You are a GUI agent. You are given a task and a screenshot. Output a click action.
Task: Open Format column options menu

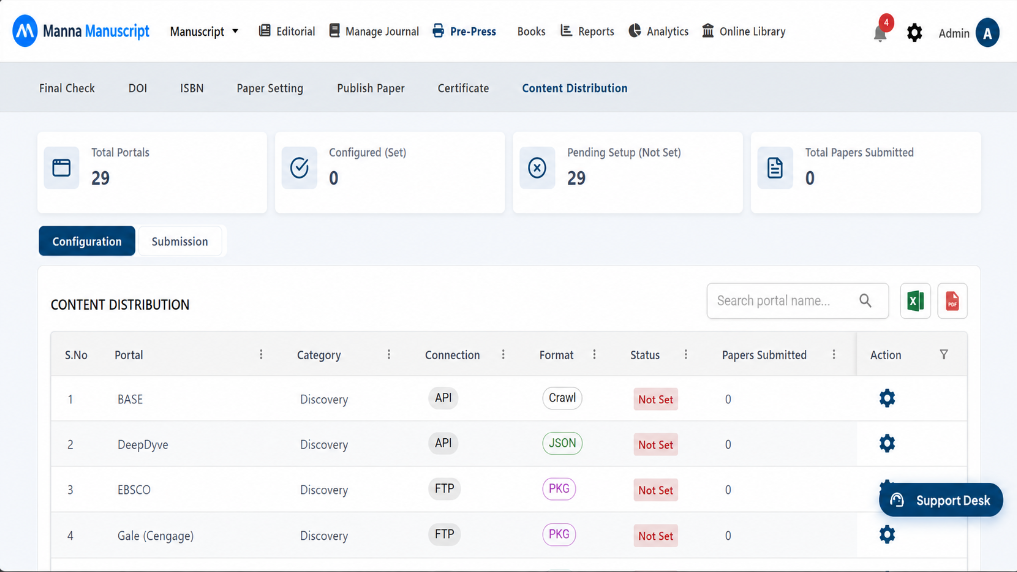pyautogui.click(x=594, y=354)
